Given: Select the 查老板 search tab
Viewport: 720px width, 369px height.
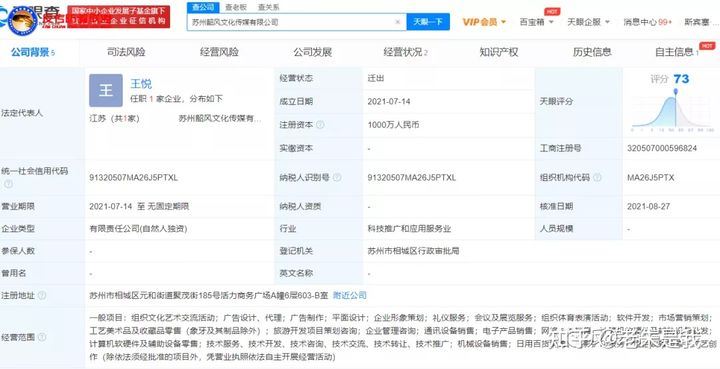Looking at the screenshot, I should 236,7.
